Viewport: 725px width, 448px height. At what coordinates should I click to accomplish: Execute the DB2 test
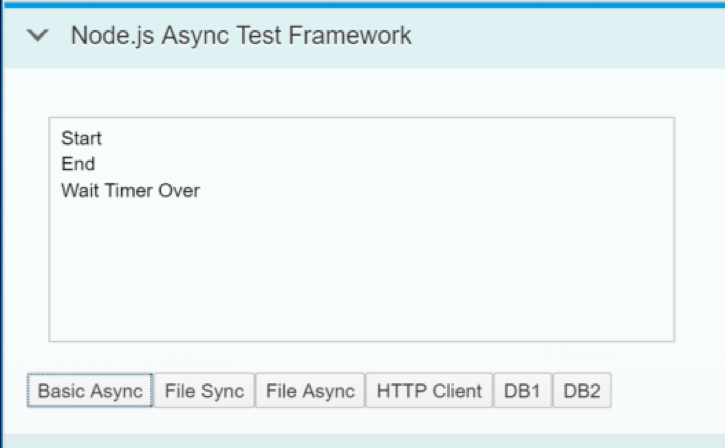(x=582, y=391)
